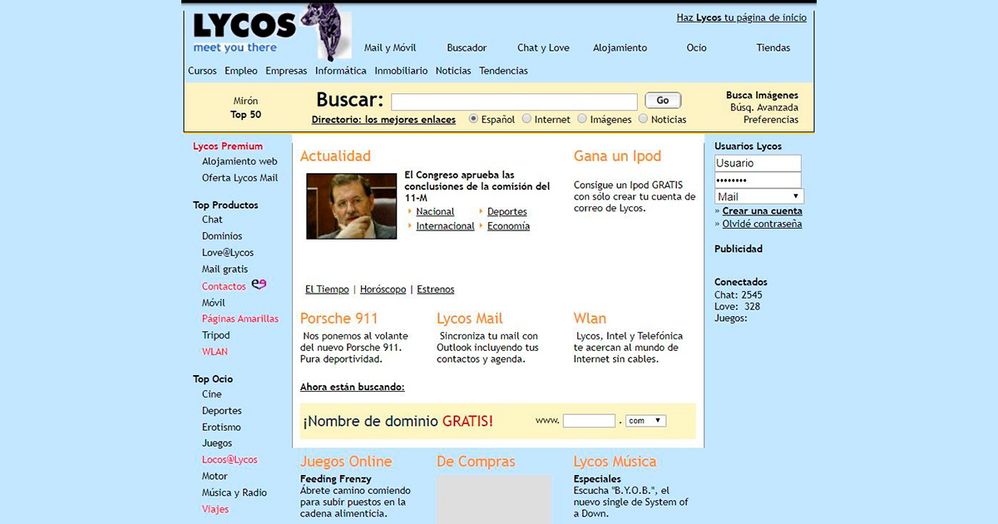Open the Mail service dropdown
This screenshot has width=998, height=524.
pos(759,196)
